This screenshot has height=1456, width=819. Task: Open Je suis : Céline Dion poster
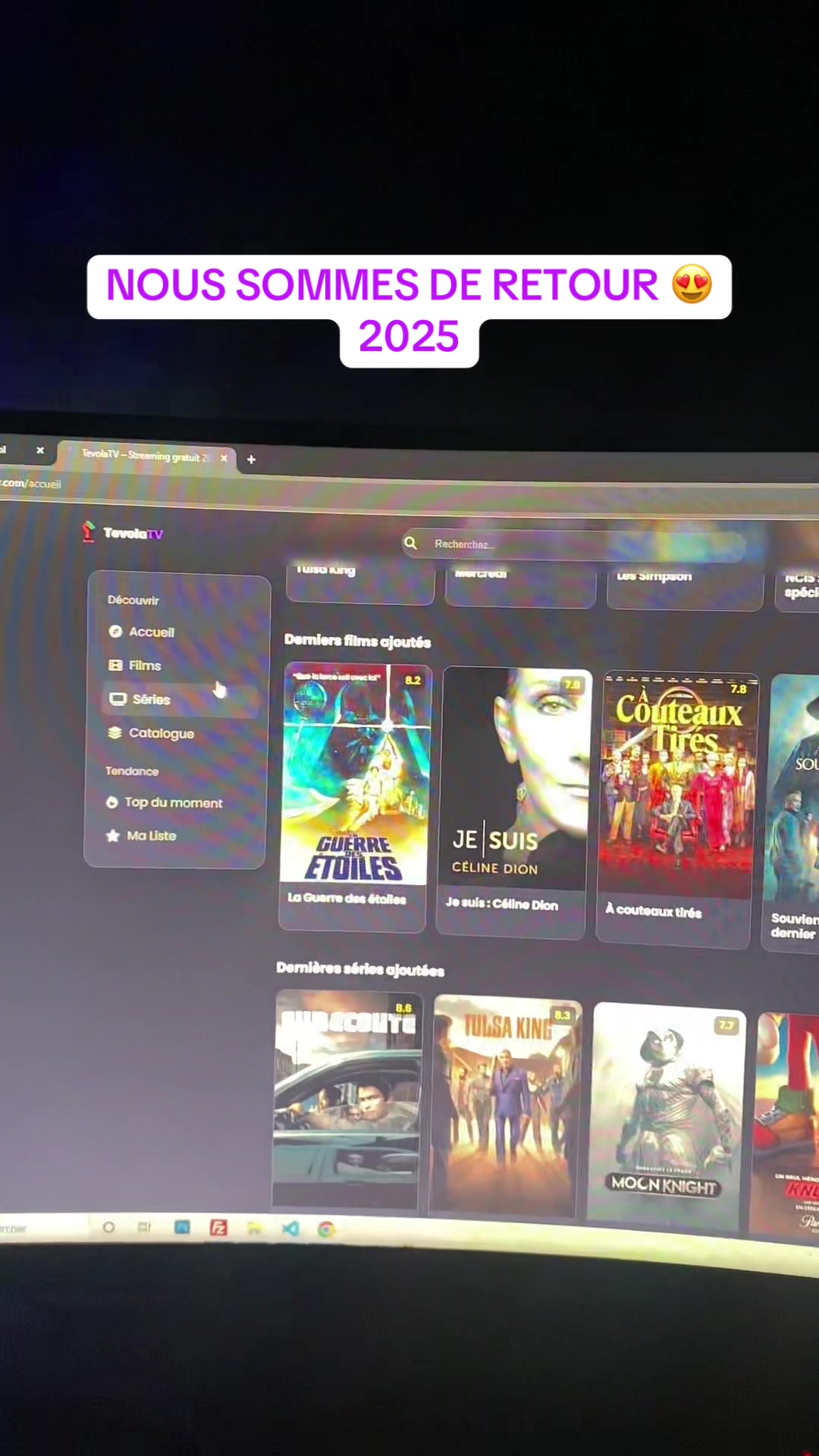[516, 778]
